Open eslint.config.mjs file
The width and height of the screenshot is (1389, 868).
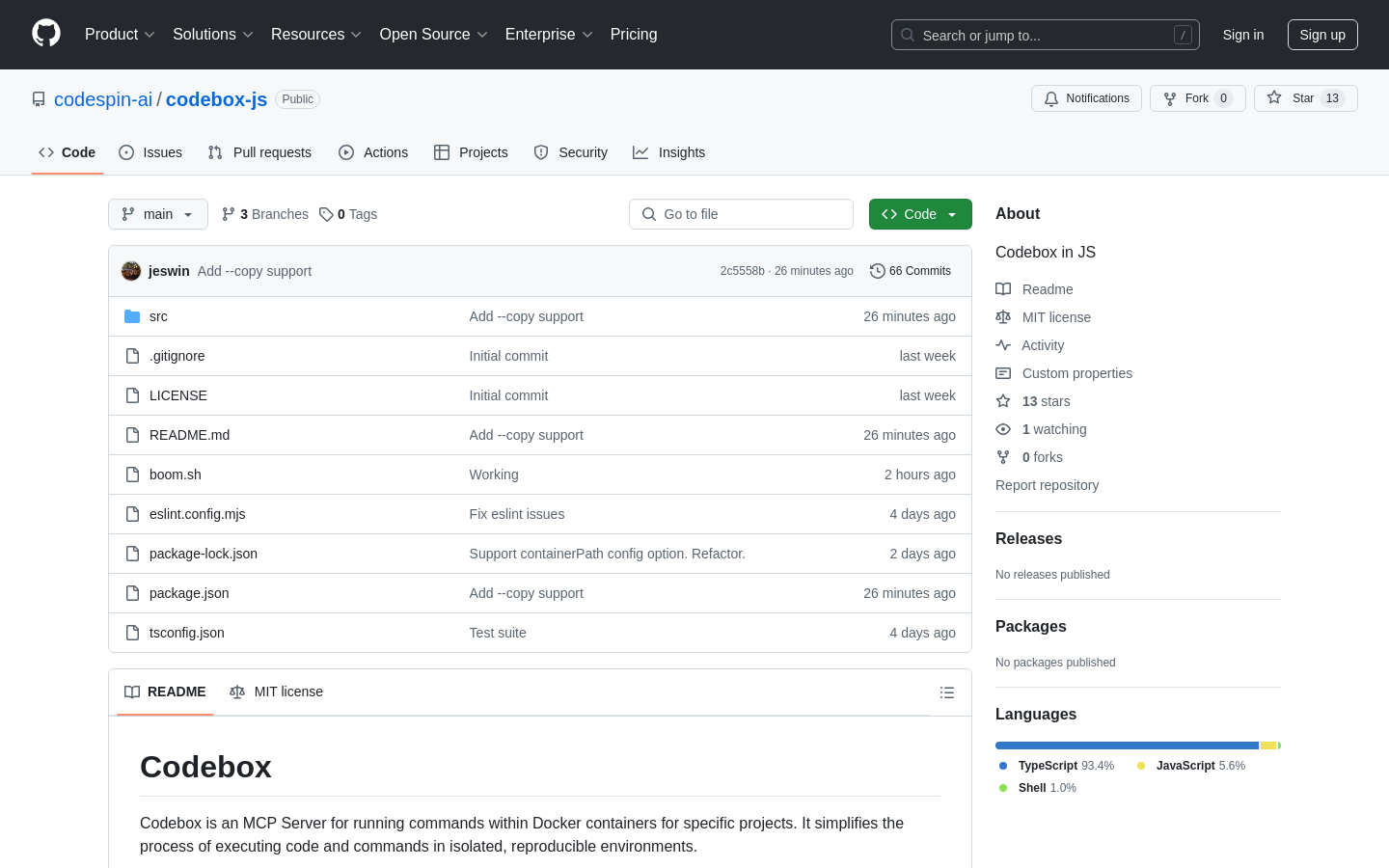(x=198, y=514)
